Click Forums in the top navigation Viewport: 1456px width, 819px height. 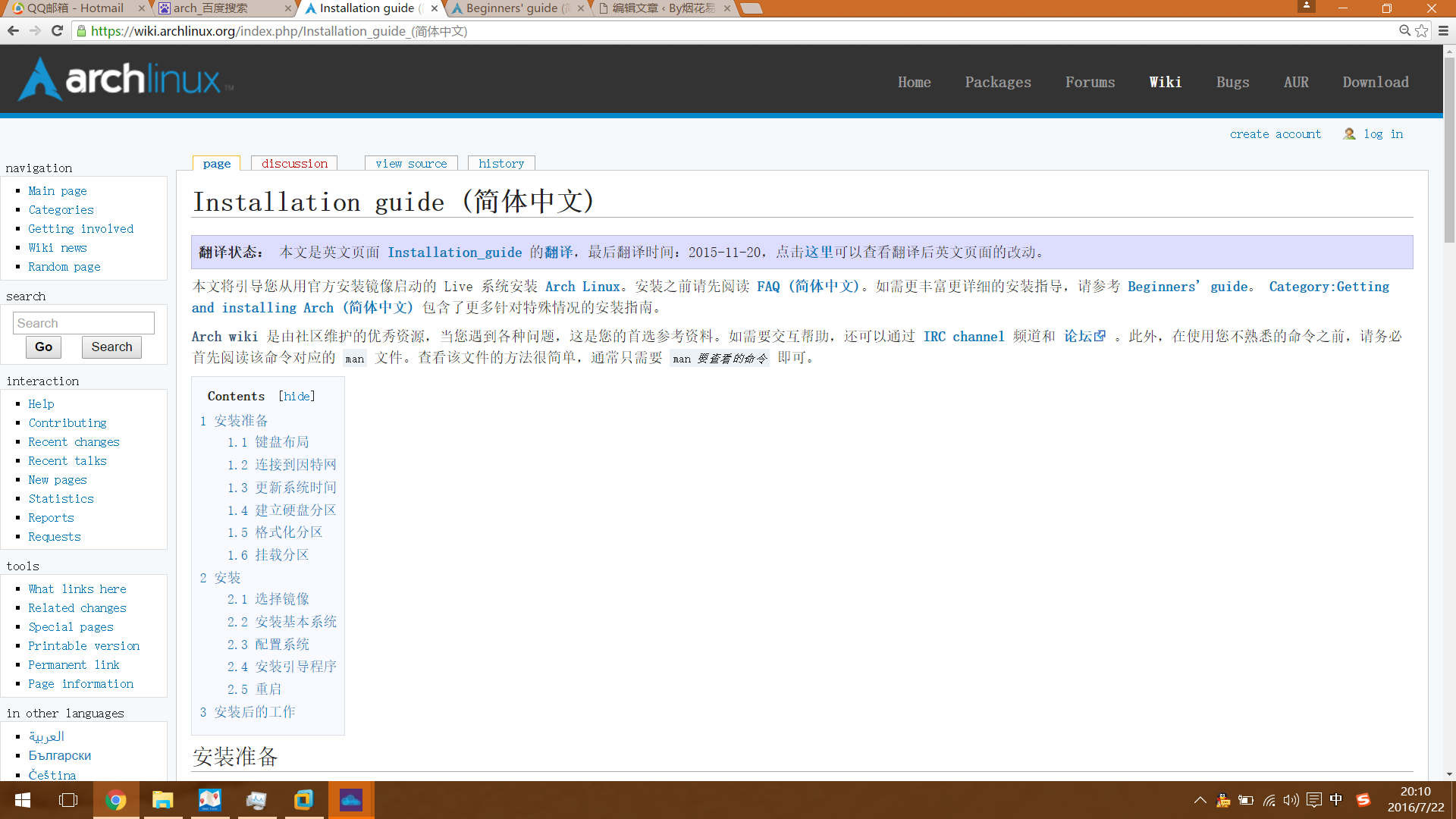coord(1090,82)
